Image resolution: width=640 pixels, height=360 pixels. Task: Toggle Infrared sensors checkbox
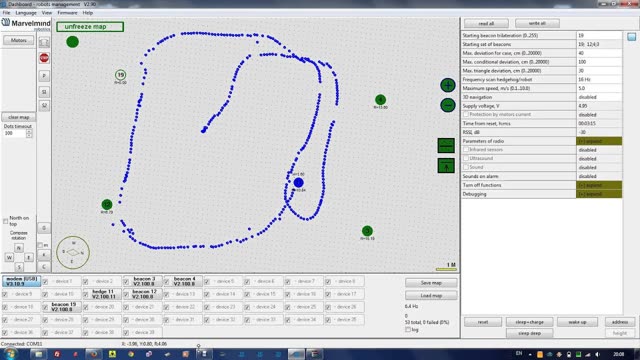[x=466, y=150]
